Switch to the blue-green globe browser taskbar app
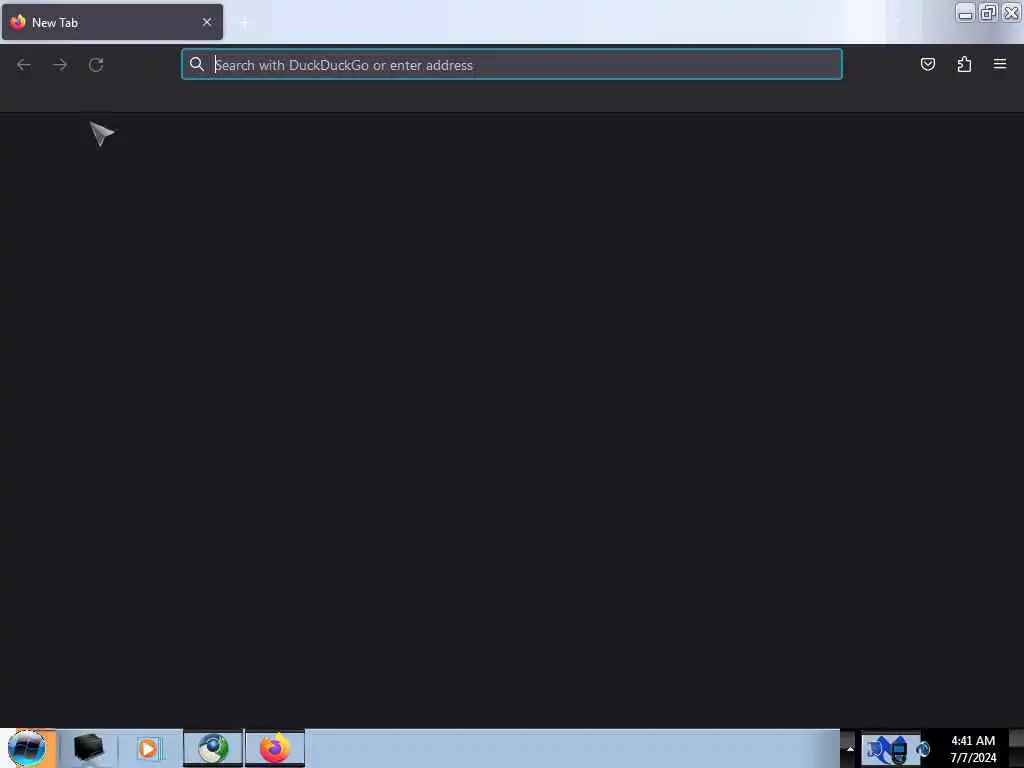 (x=214, y=748)
